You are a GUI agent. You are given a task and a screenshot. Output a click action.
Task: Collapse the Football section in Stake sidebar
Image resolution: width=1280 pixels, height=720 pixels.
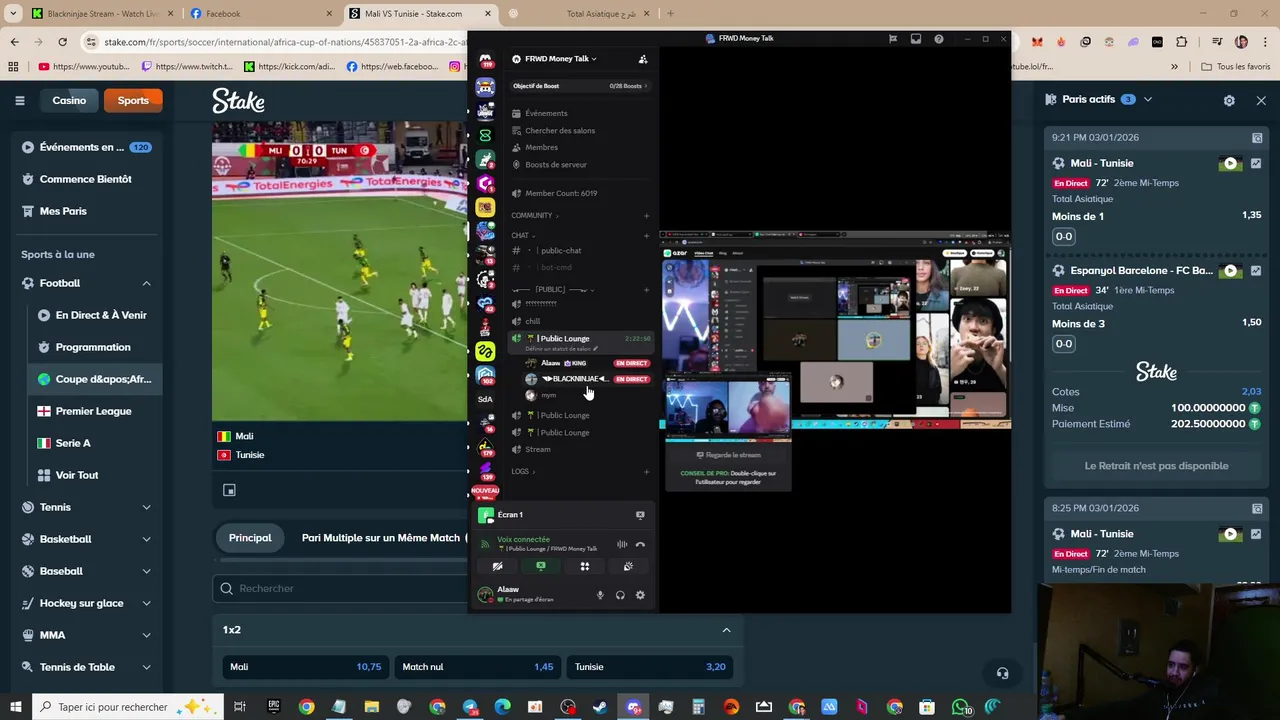146,283
